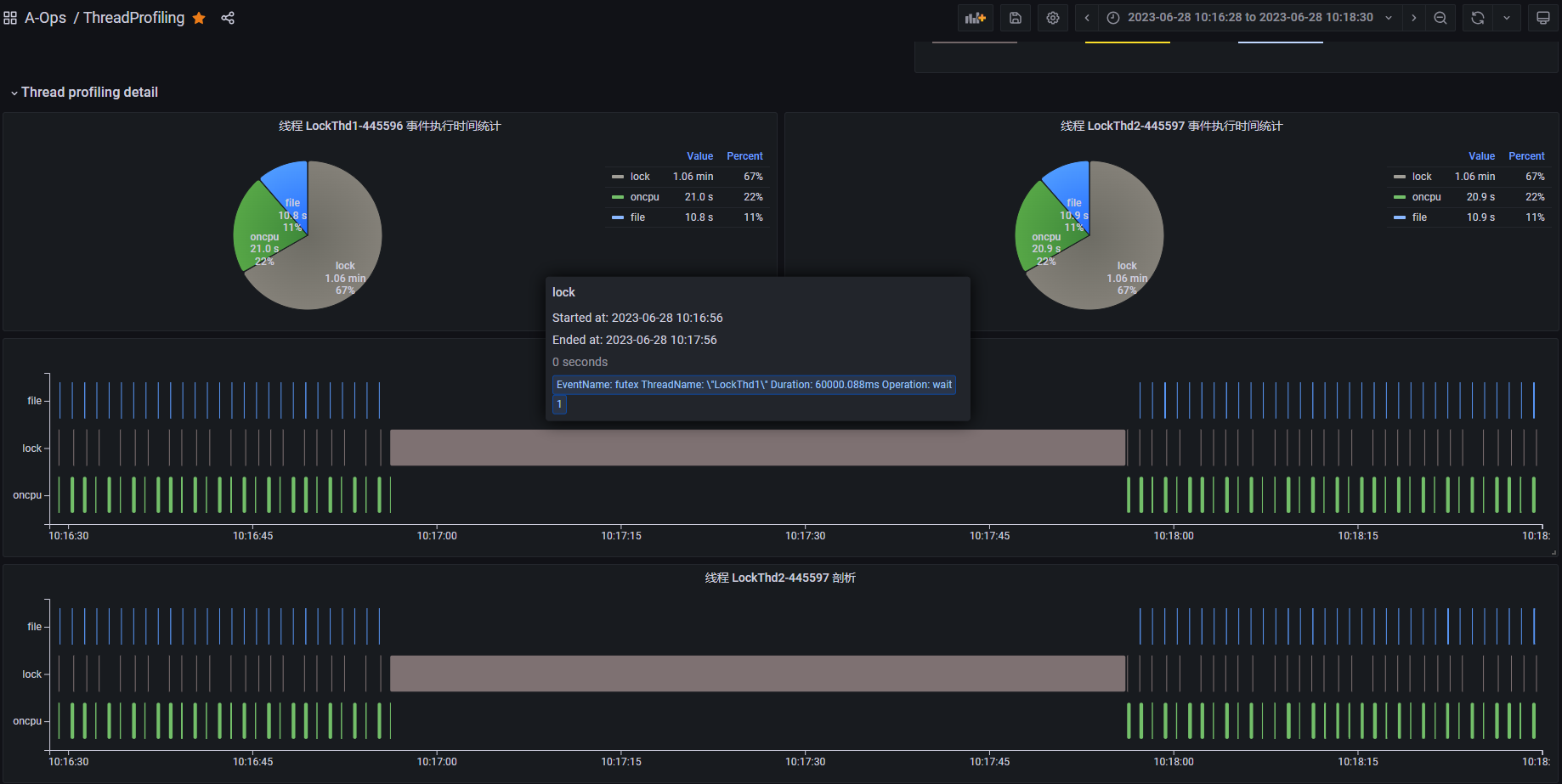Toggle file series in LockThd1 legend
Viewport: 1562px width, 784px height.
point(637,217)
